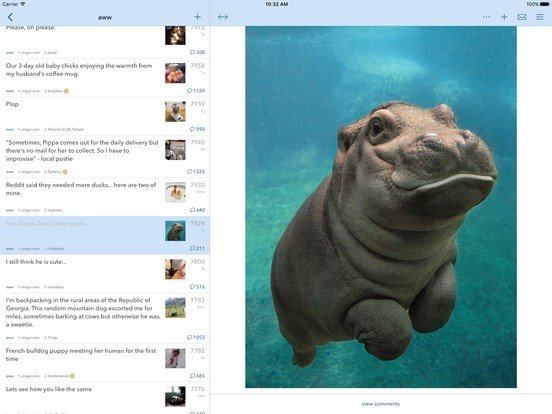Tap the San Diego Zoo hippo thumbnail
Image resolution: width=552 pixels, height=414 pixels.
tap(175, 231)
